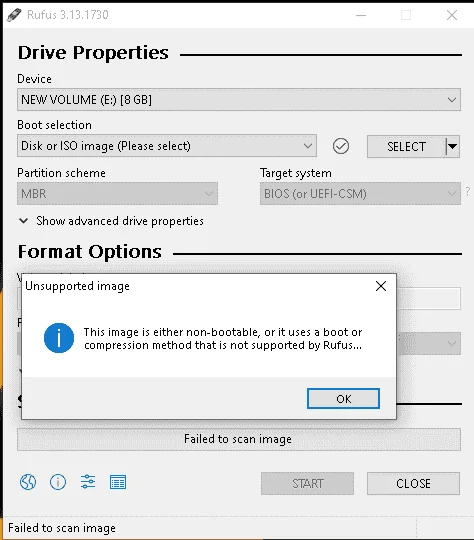474x540 pixels.
Task: Expand Show advanced drive properties
Action: [111, 221]
